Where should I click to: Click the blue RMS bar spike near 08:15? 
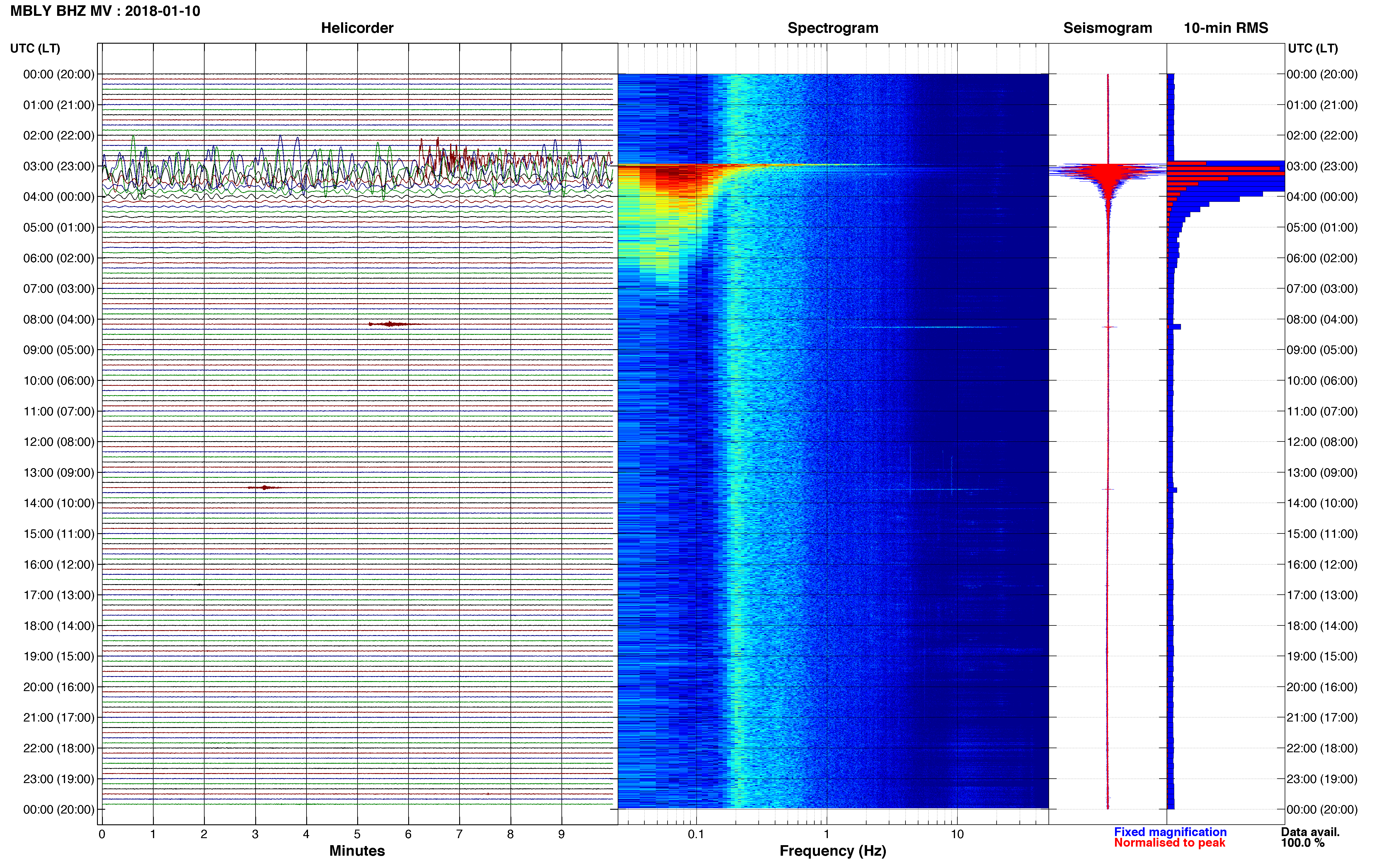[1174, 327]
